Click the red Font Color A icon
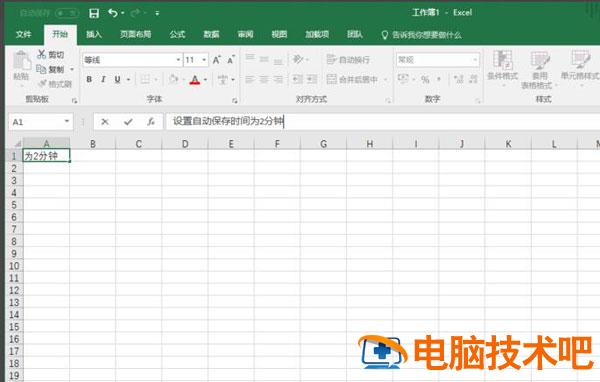600x382 pixels. (195, 80)
